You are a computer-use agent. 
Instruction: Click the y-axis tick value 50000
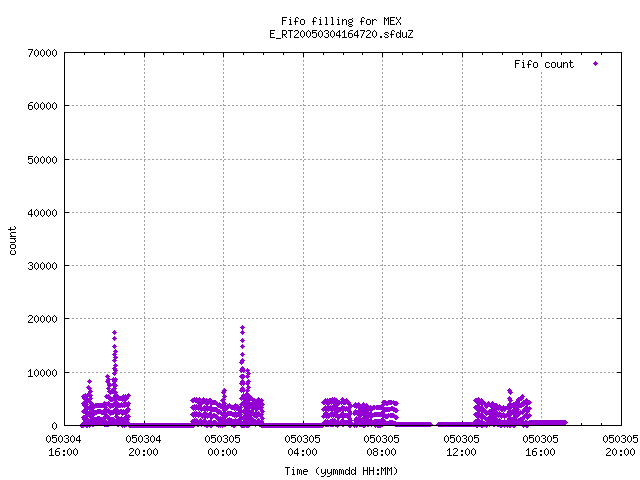coord(42,160)
